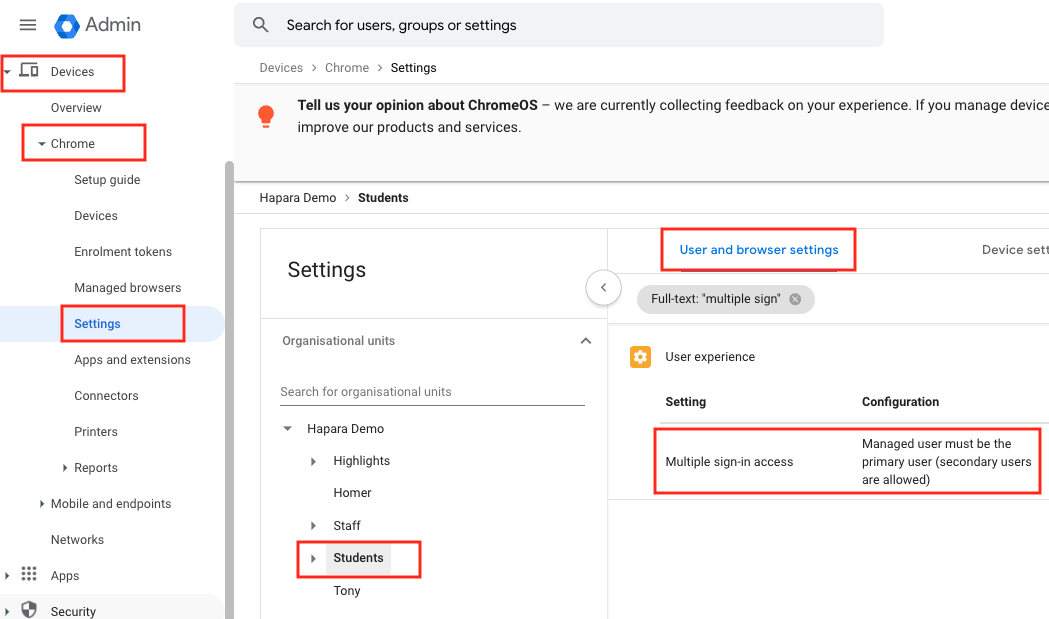This screenshot has width=1049, height=619.
Task: Open Setup guide in the sidebar
Action: [107, 180]
